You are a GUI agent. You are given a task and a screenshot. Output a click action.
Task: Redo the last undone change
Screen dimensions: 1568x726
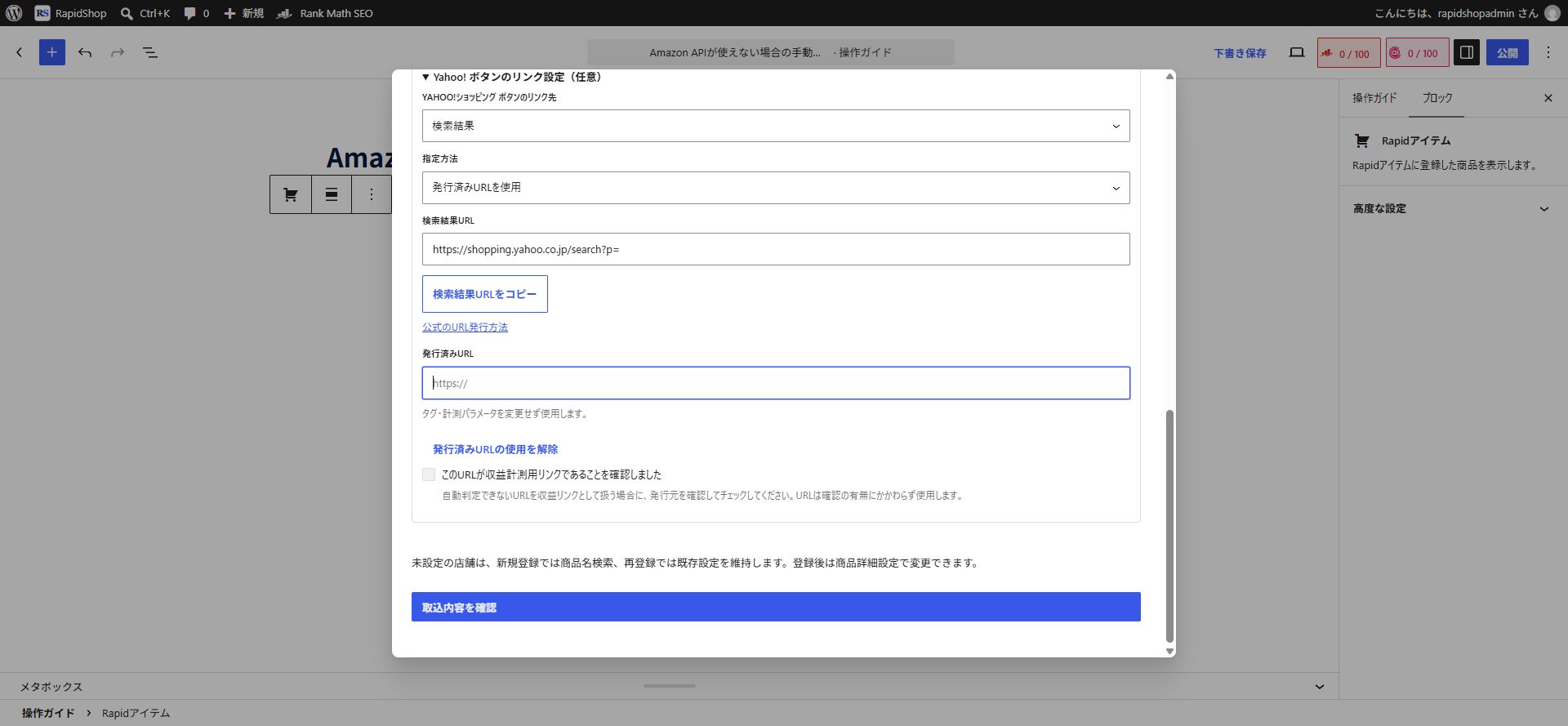118,52
